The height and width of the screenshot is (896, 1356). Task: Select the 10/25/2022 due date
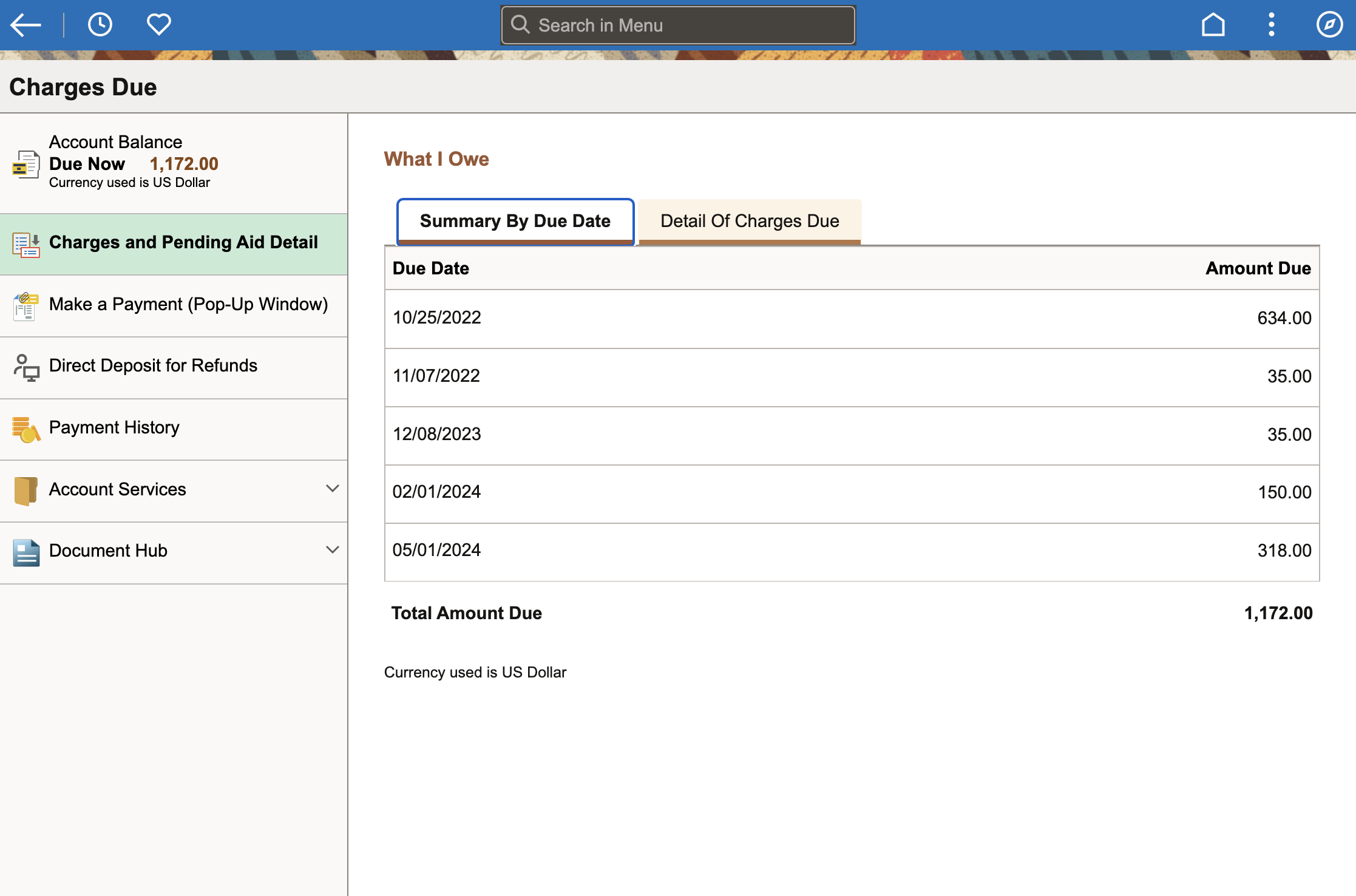(436, 317)
